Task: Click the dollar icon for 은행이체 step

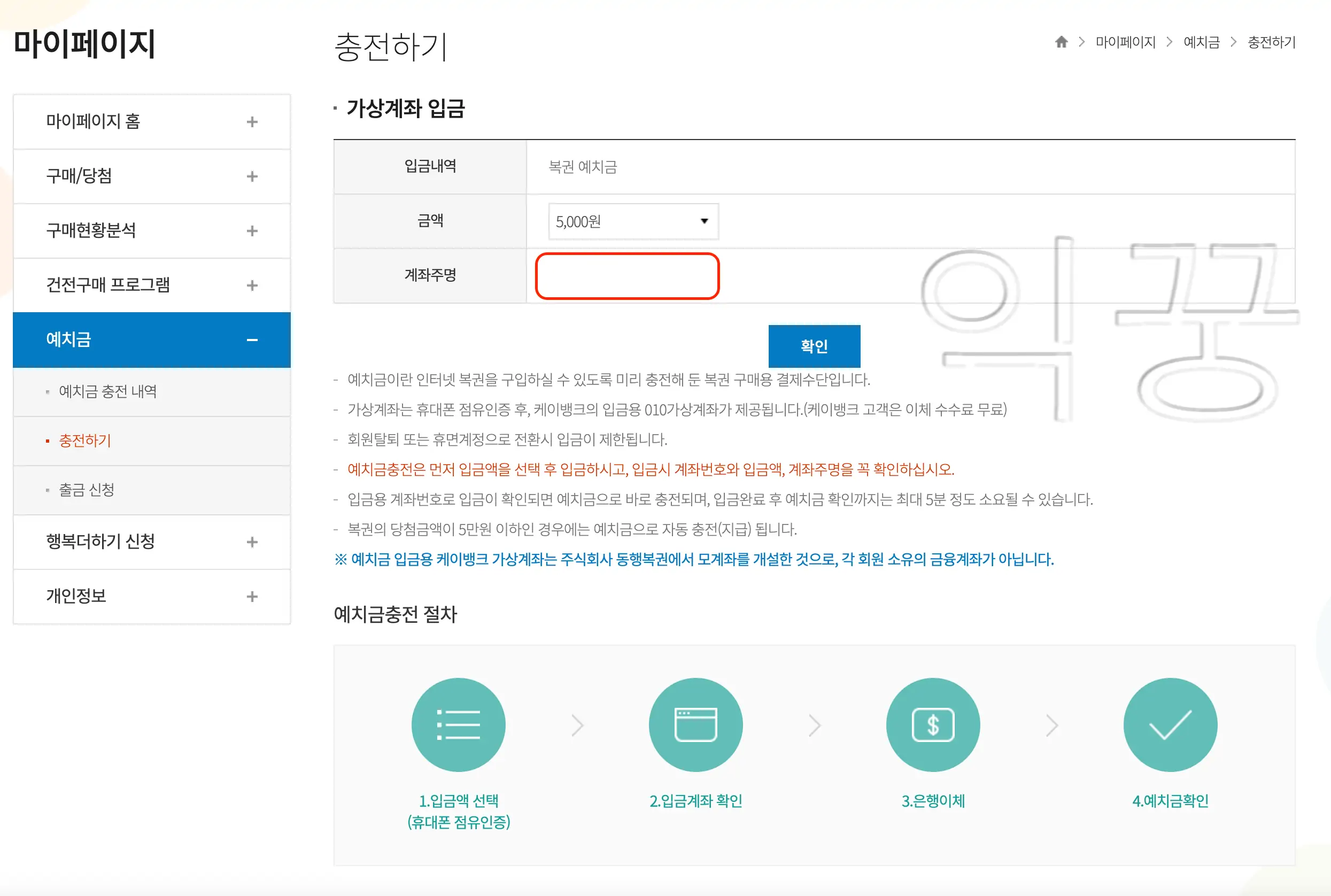Action: (933, 724)
